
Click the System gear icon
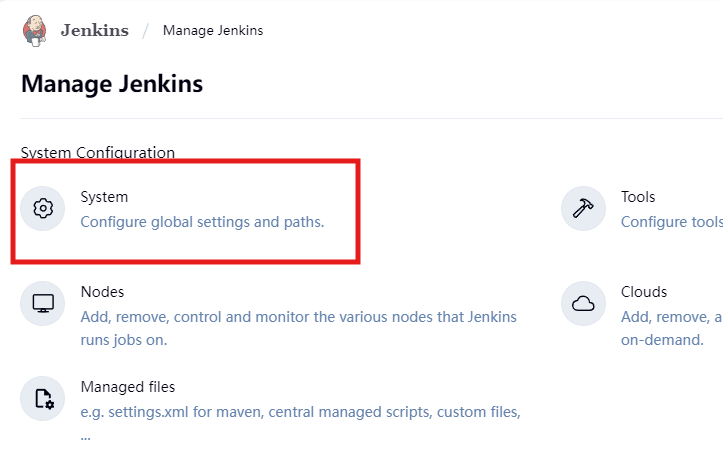pos(43,208)
